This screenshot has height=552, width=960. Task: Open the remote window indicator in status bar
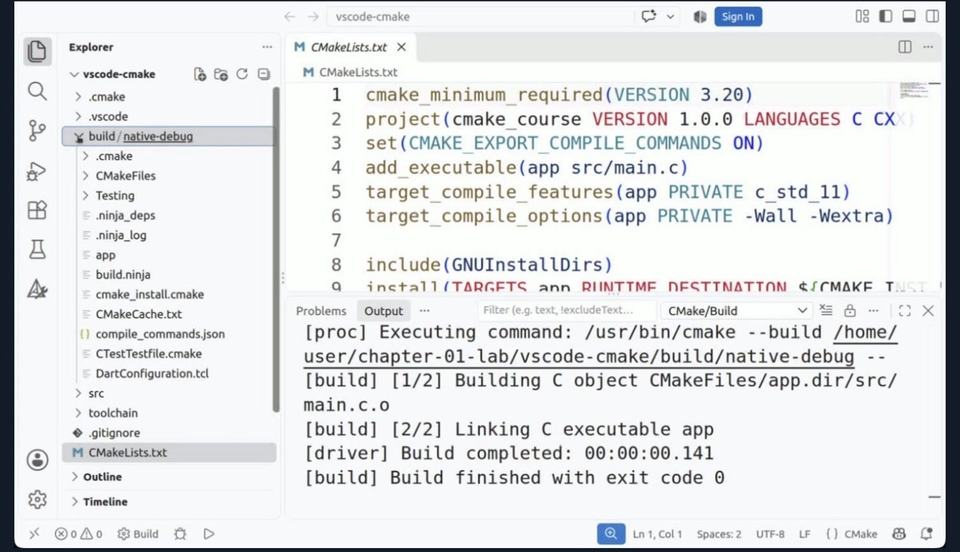[x=34, y=534]
